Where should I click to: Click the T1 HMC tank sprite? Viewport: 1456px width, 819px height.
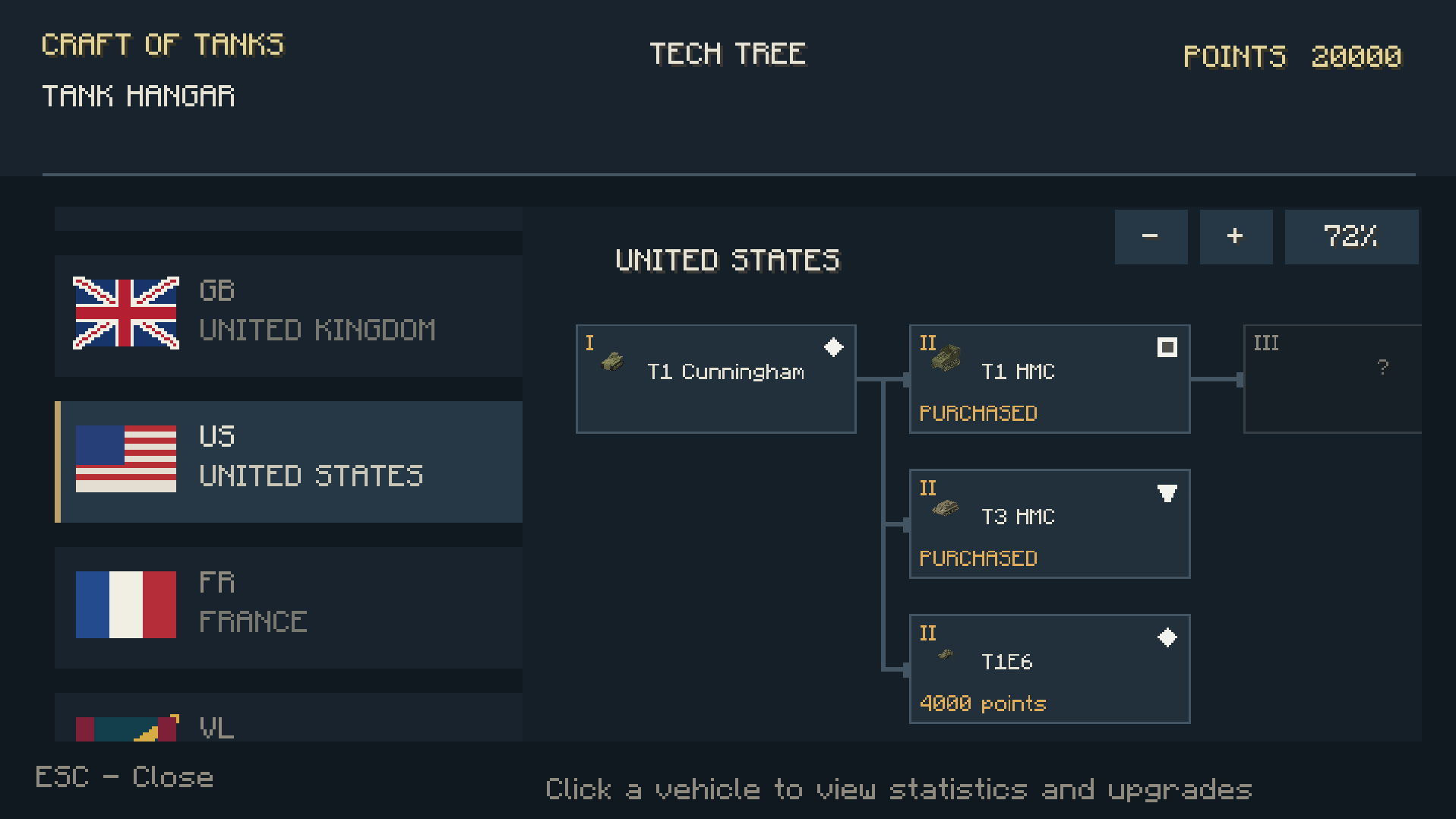pyautogui.click(x=946, y=358)
